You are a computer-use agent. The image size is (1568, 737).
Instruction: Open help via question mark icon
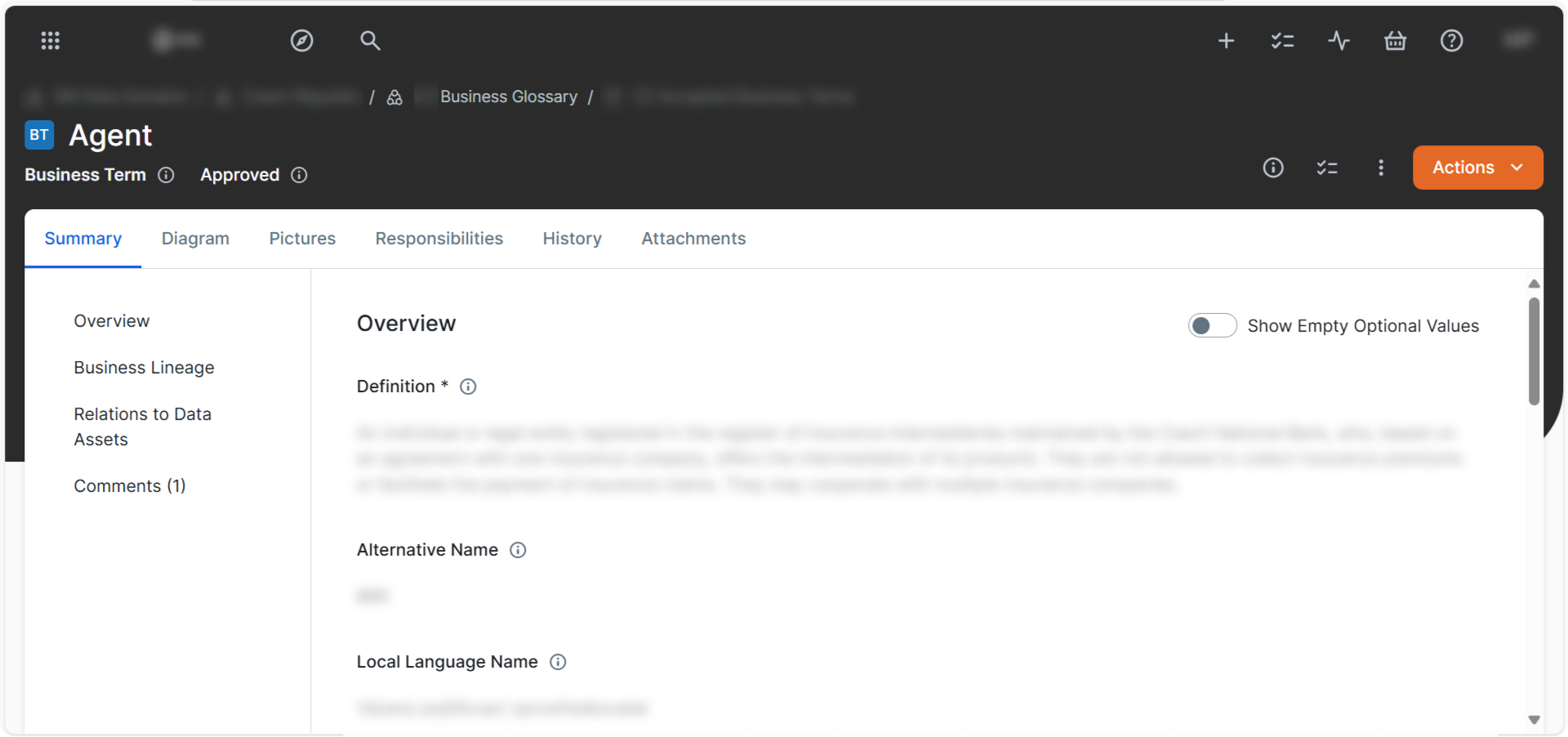1452,40
